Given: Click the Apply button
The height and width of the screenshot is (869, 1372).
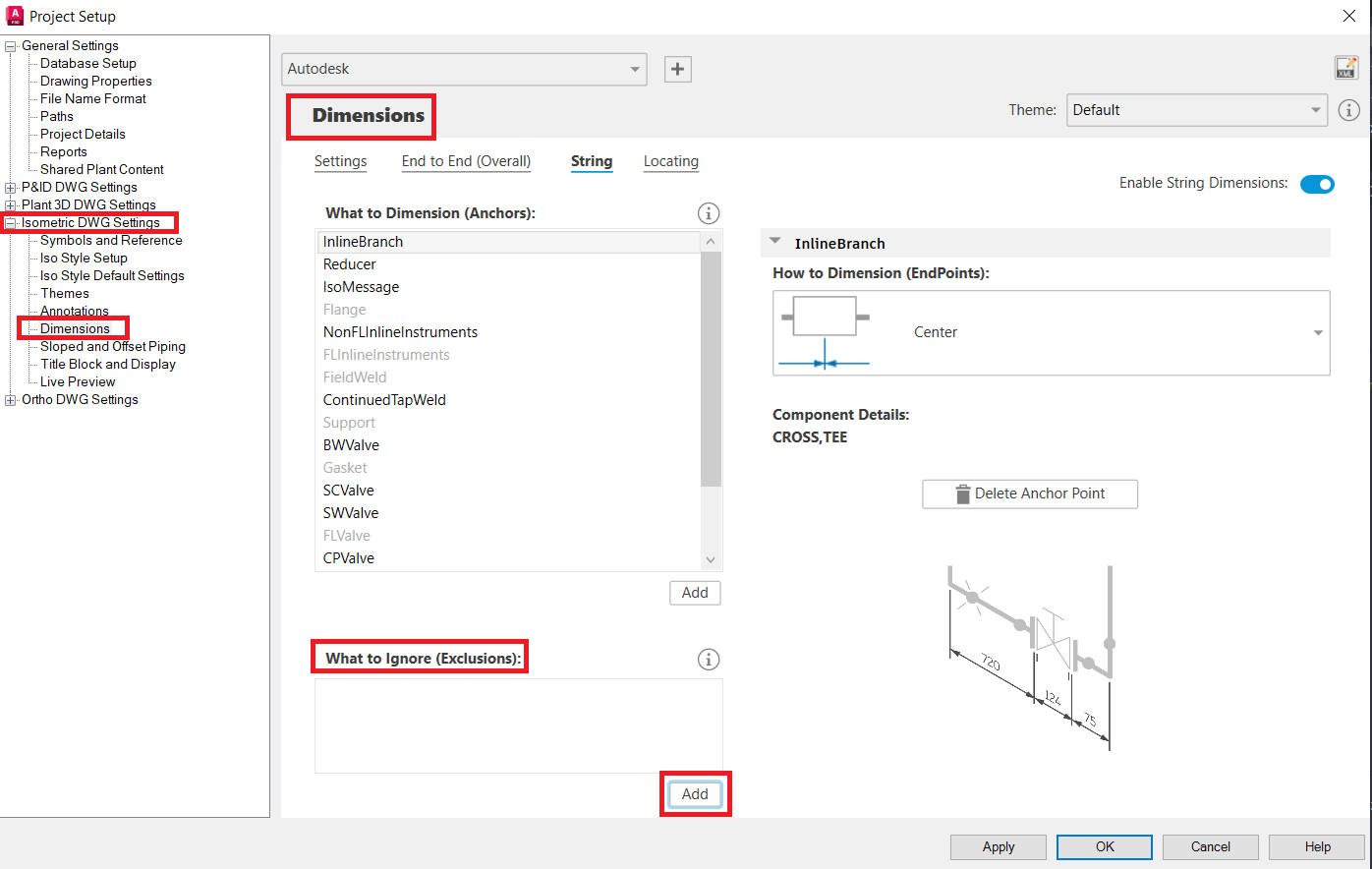Looking at the screenshot, I should tap(998, 846).
